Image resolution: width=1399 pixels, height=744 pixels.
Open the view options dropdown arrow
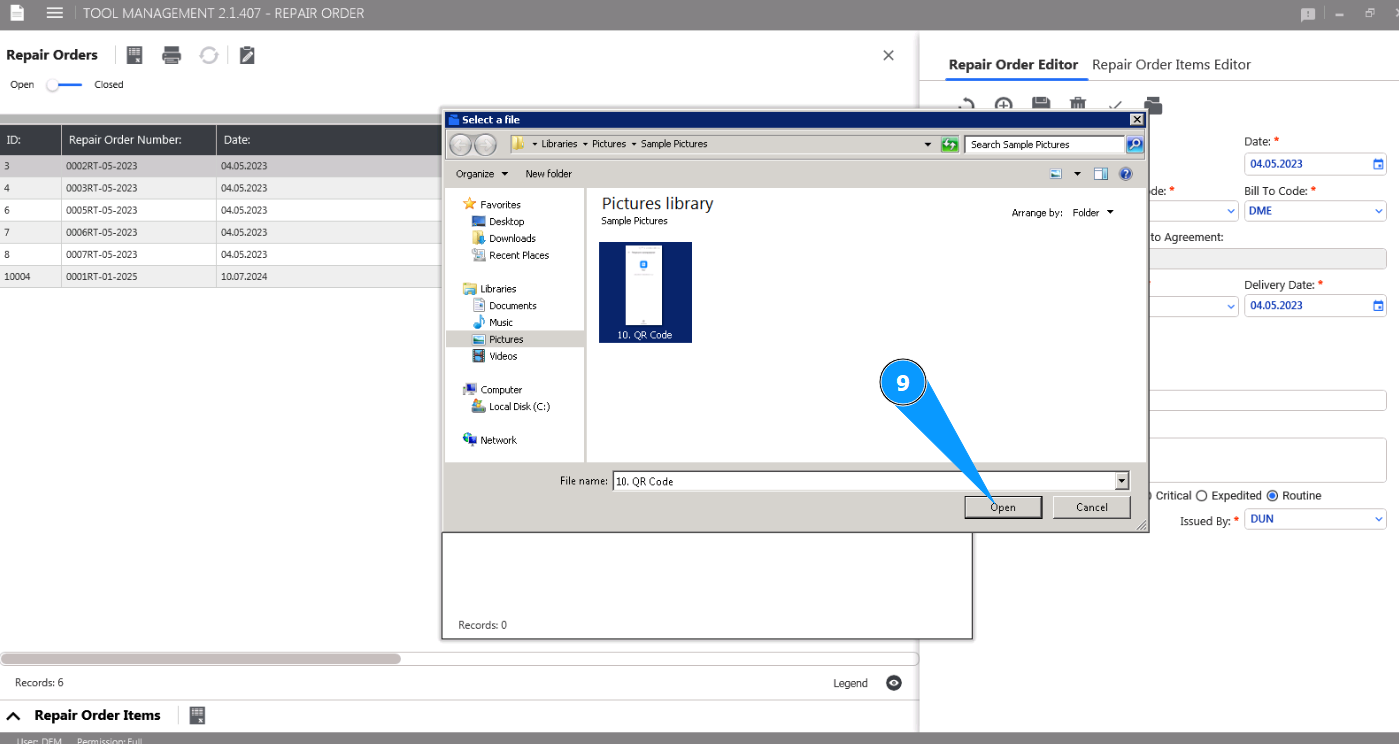pos(1077,173)
